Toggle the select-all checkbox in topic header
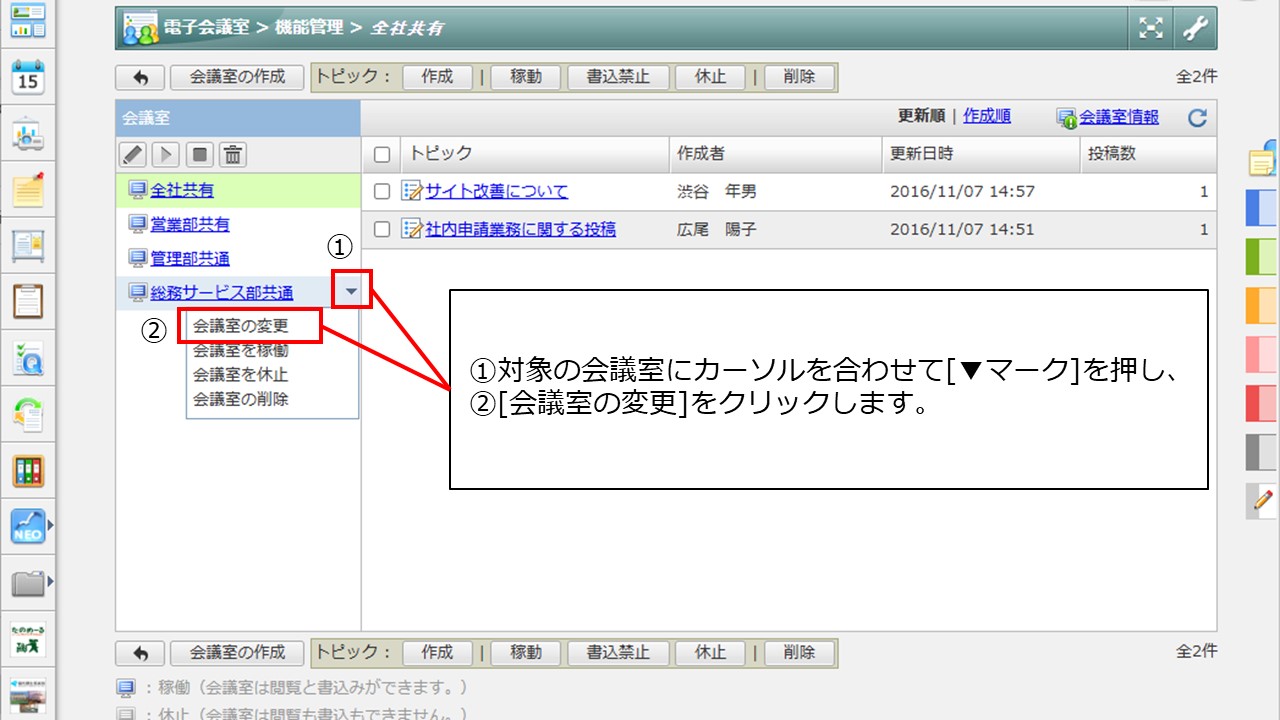 tap(381, 155)
